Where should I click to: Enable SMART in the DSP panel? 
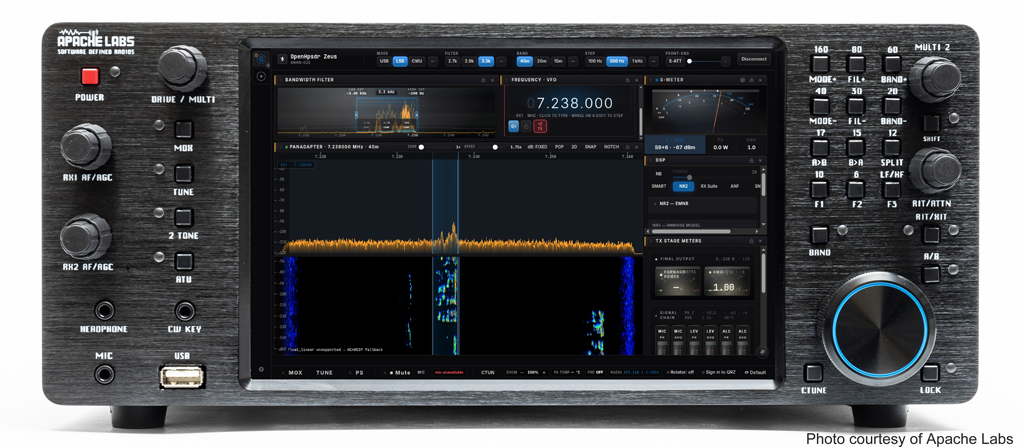coord(658,186)
